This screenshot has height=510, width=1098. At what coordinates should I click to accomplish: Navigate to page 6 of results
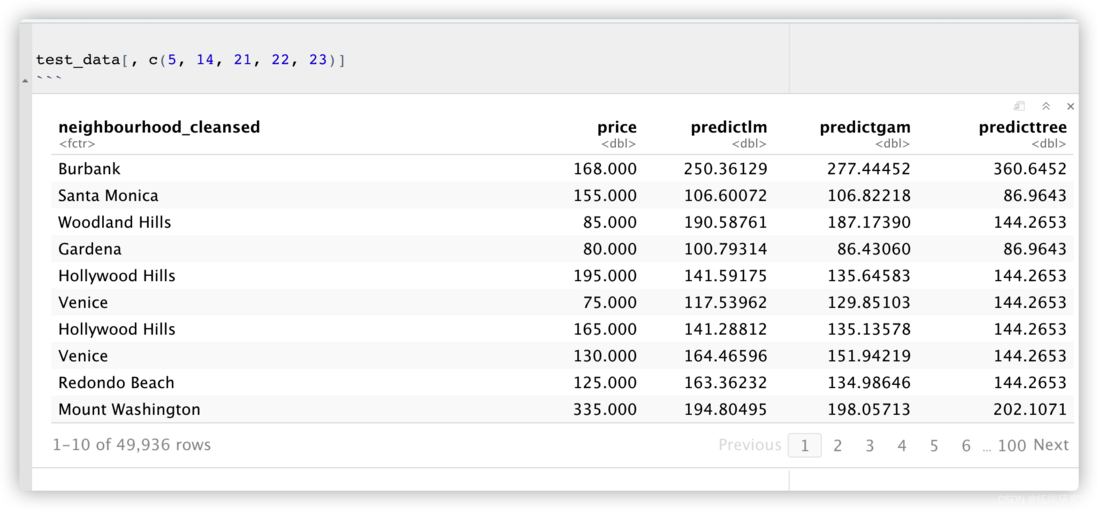point(966,446)
